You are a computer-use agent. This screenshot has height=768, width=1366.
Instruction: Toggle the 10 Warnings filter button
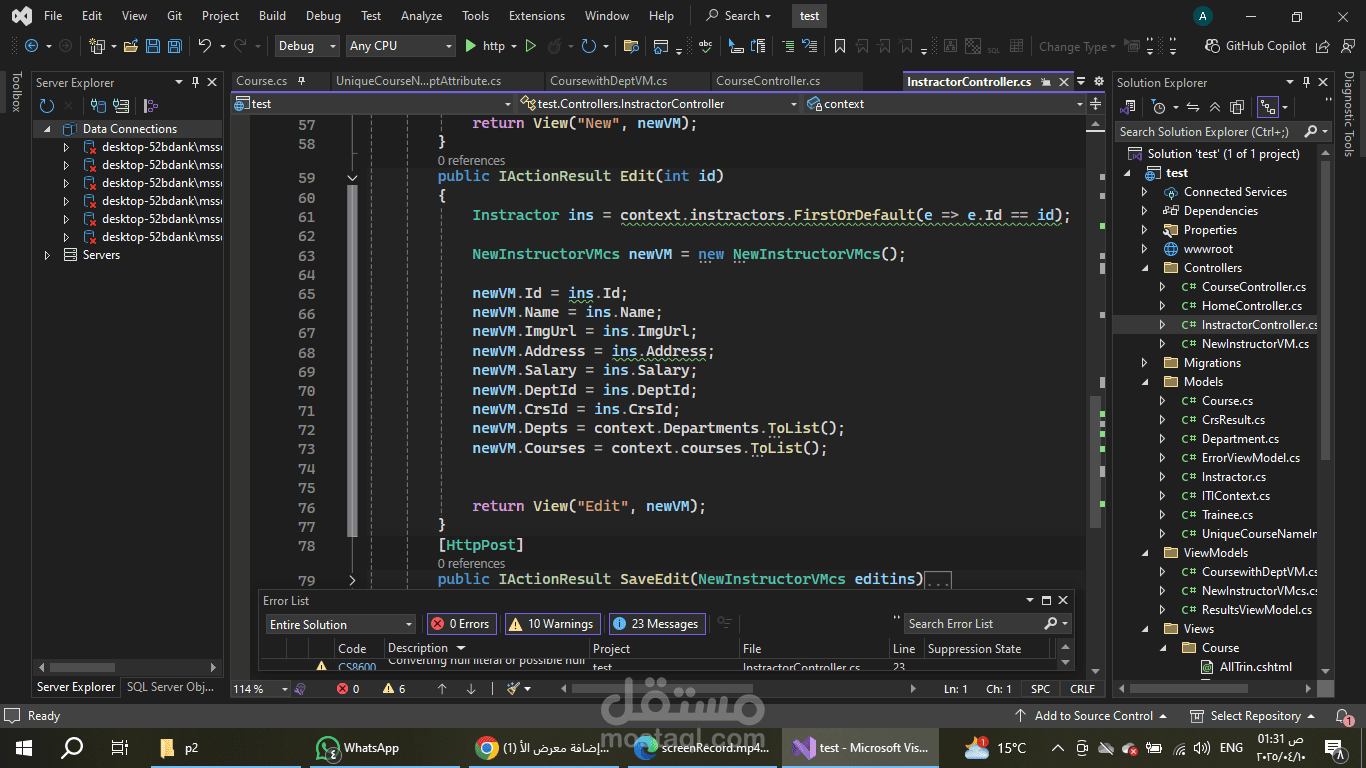[x=552, y=624]
